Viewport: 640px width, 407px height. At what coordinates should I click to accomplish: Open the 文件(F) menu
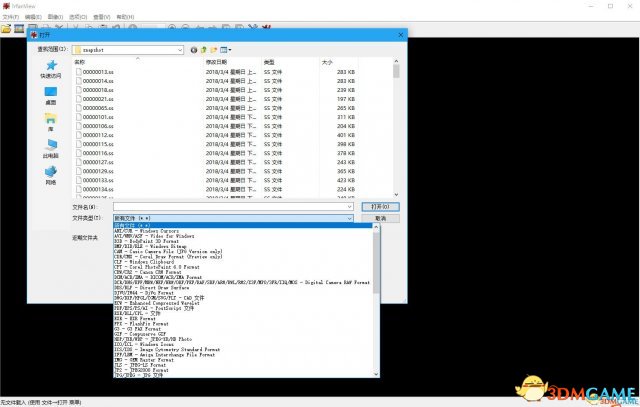[11, 17]
